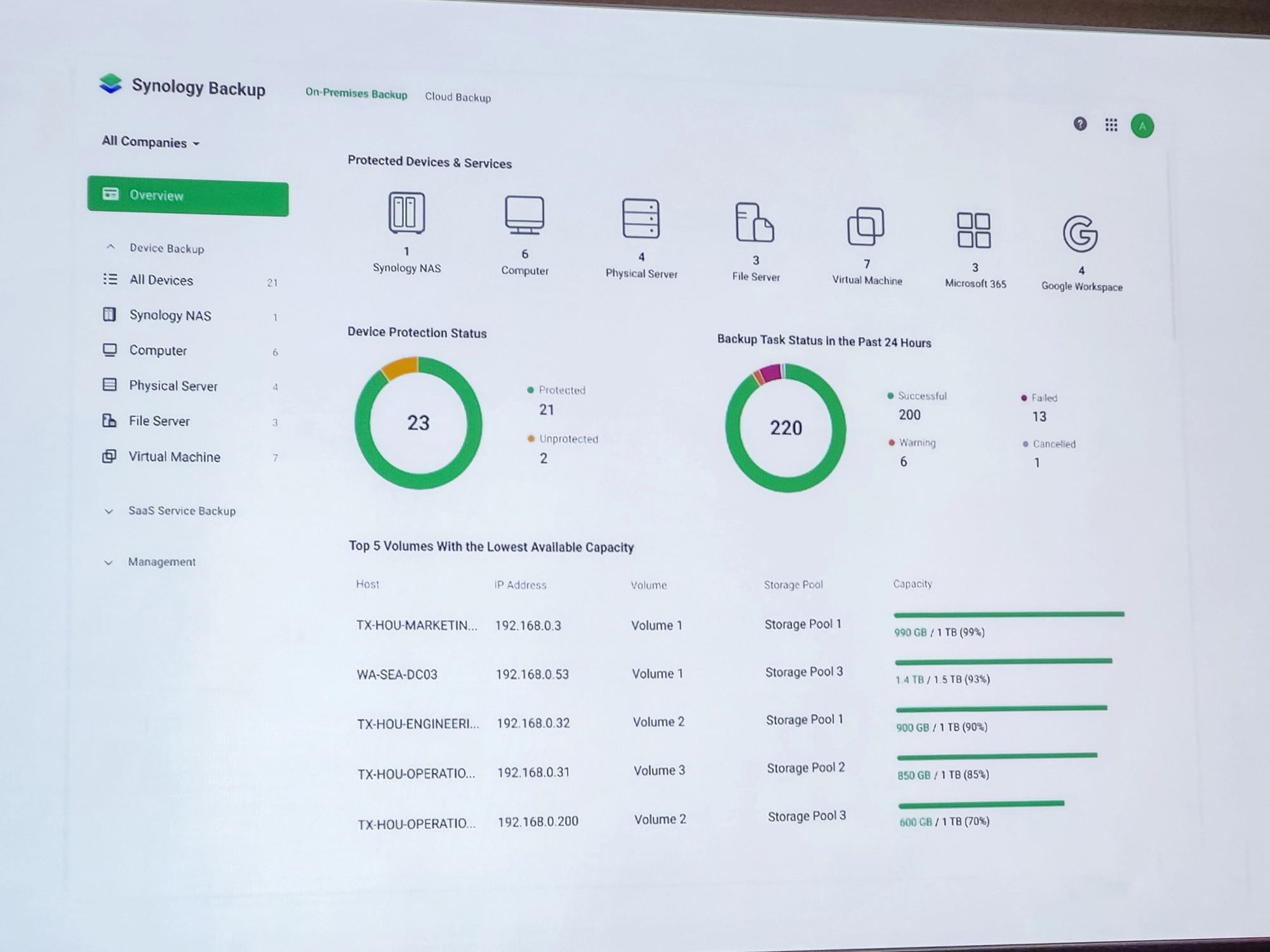Image resolution: width=1270 pixels, height=952 pixels.
Task: Click the Device Protection Status donut chart
Action: click(418, 423)
